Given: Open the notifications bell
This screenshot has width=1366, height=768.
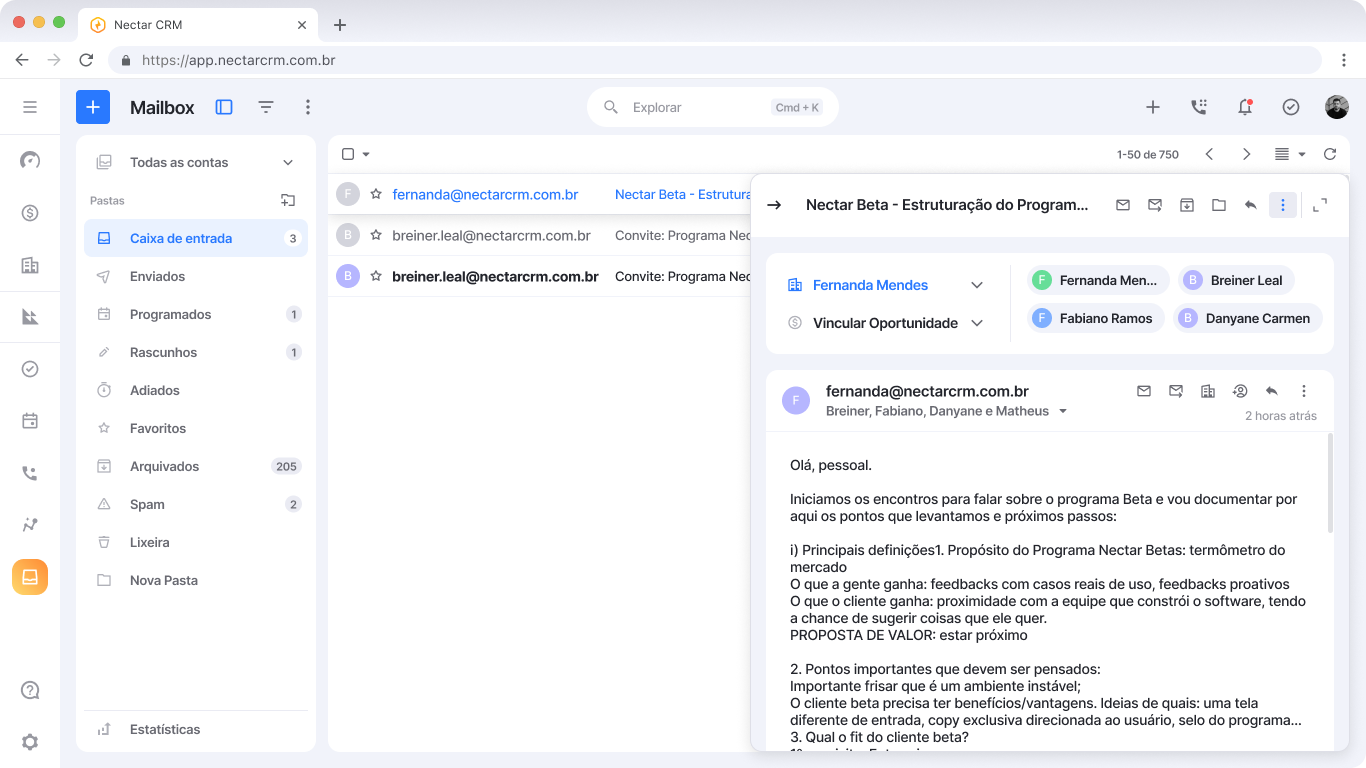Looking at the screenshot, I should click(x=1245, y=107).
